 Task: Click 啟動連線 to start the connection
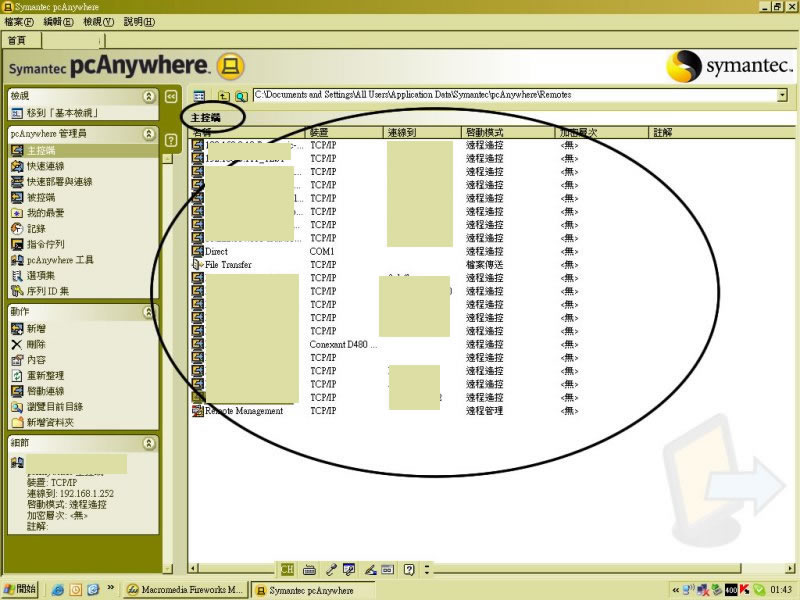tap(38, 391)
